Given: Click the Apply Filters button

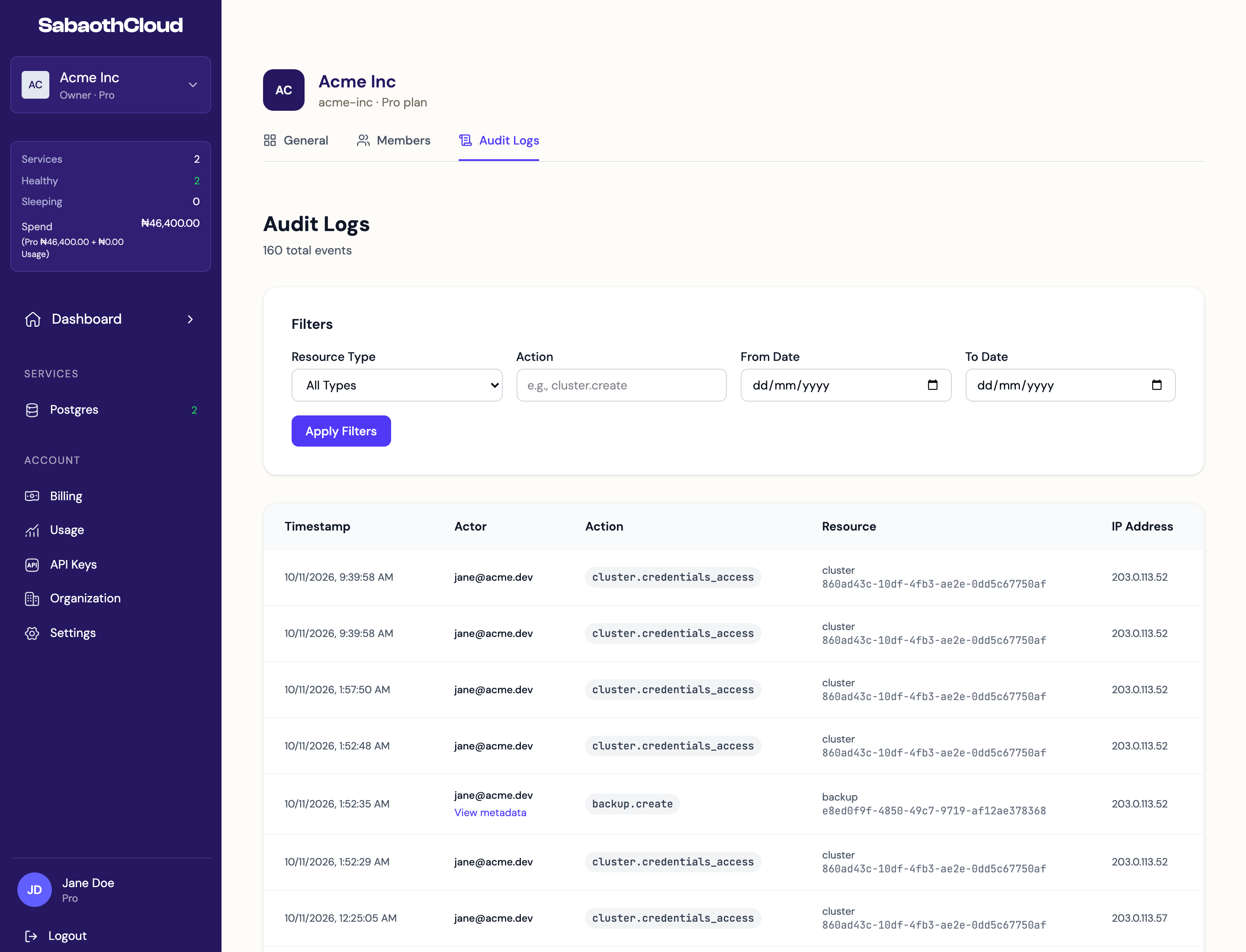Looking at the screenshot, I should (341, 431).
